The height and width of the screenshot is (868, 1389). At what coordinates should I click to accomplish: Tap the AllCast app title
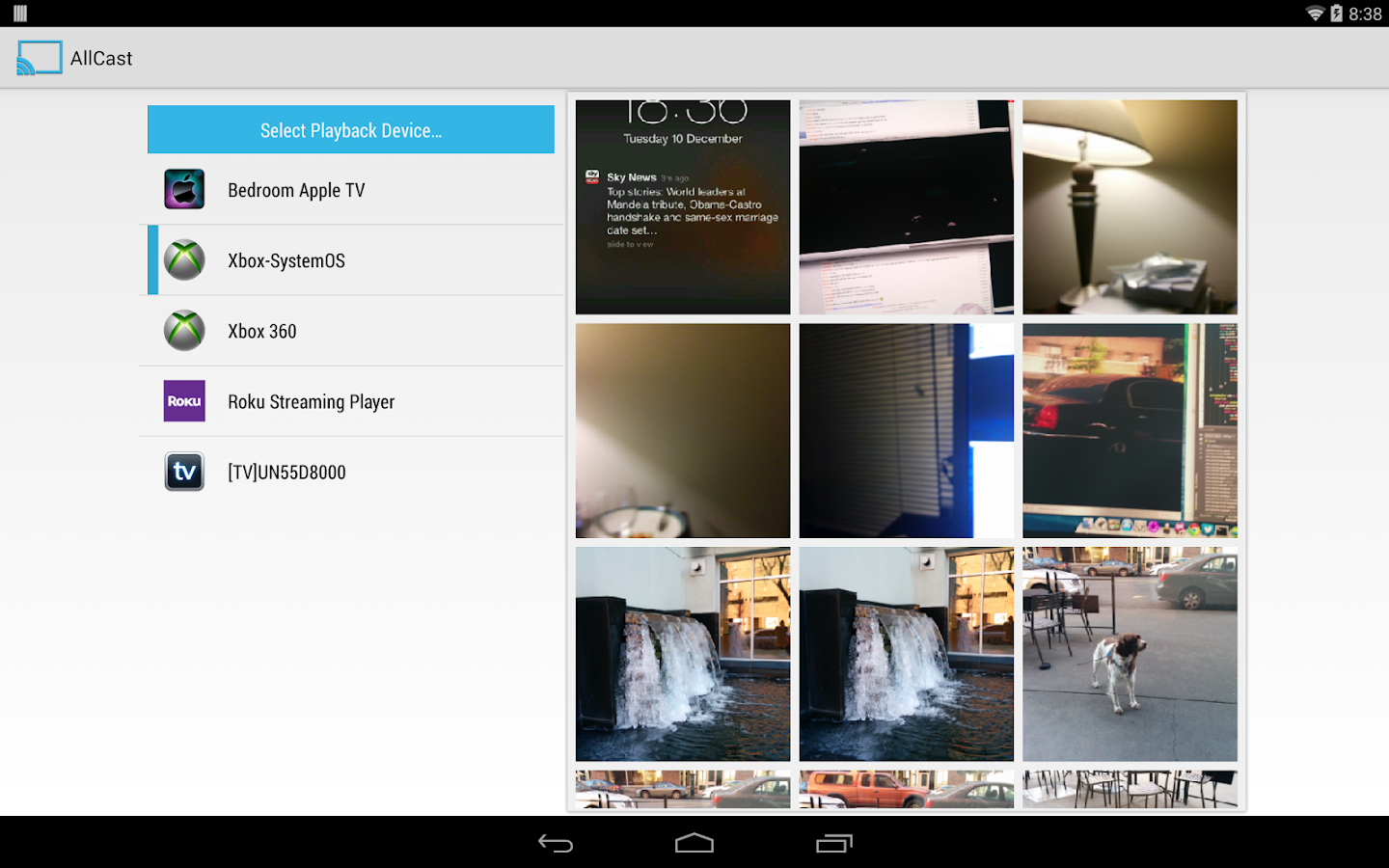pyautogui.click(x=101, y=58)
